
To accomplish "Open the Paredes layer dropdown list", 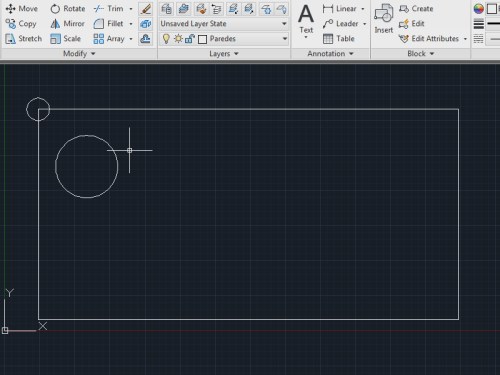I will [x=285, y=39].
